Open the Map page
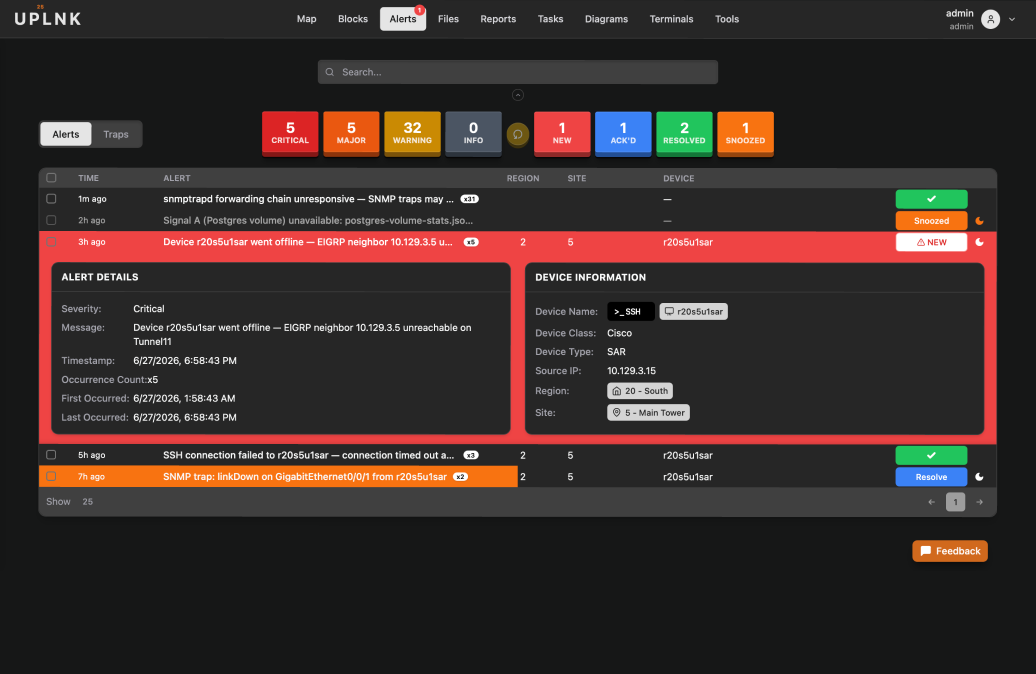The width and height of the screenshot is (1036, 674). point(306,19)
